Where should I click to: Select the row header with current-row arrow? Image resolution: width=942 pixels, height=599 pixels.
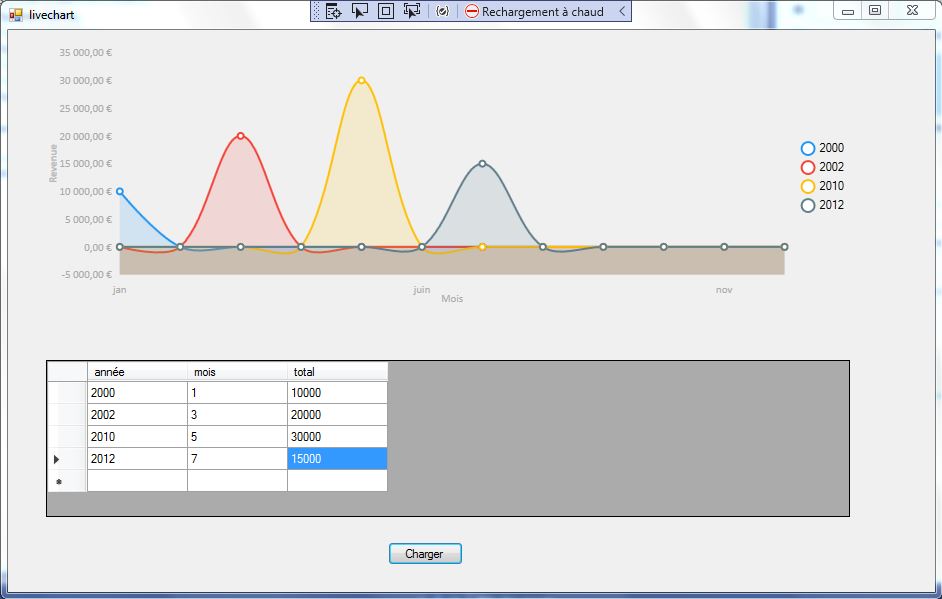click(x=67, y=459)
